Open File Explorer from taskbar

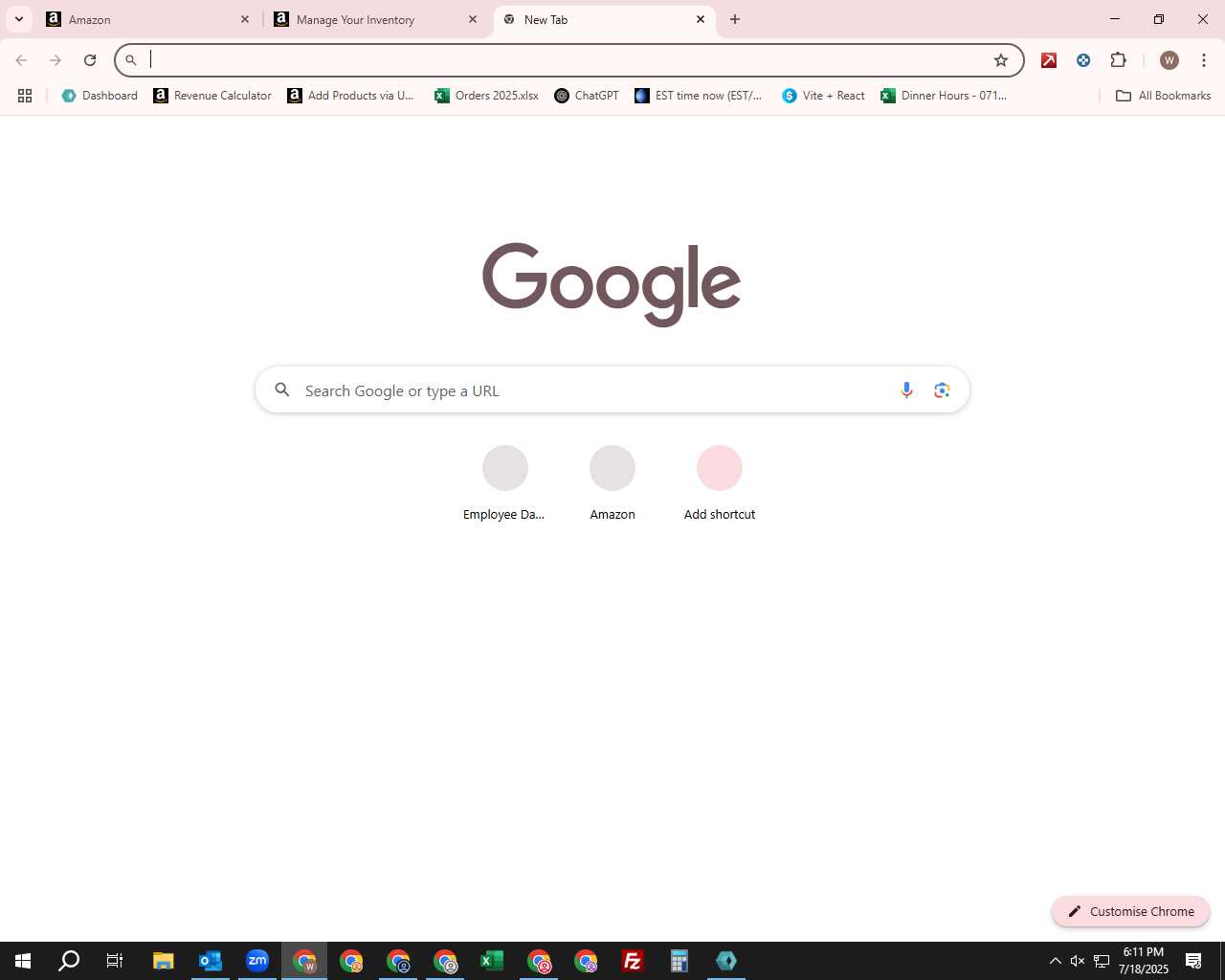164,961
